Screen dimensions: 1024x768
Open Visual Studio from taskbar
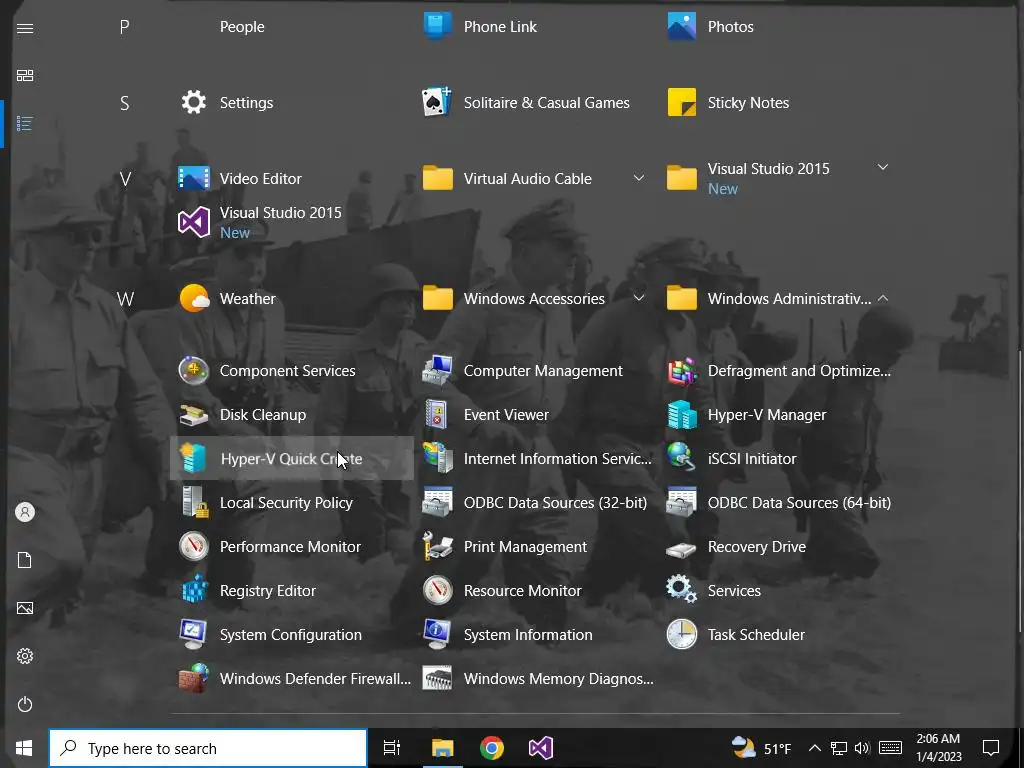pyautogui.click(x=541, y=748)
